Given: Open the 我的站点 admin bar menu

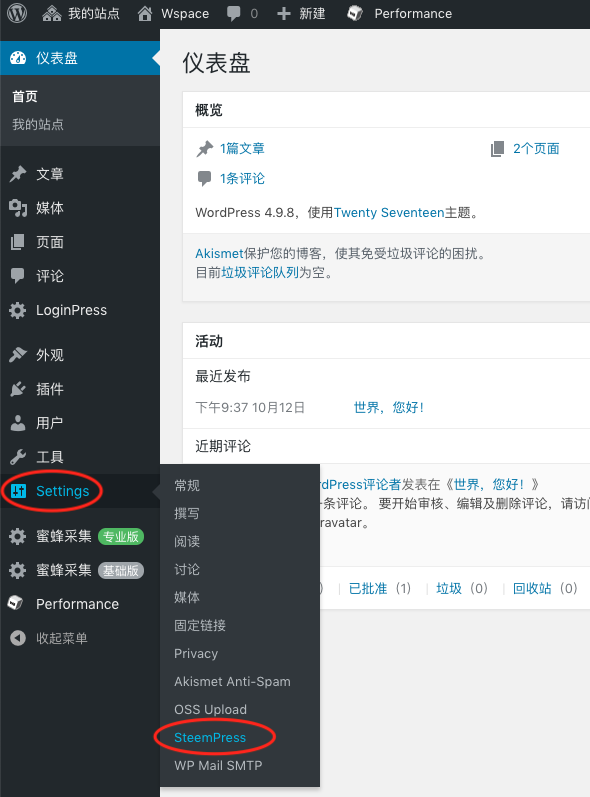Looking at the screenshot, I should [81, 13].
